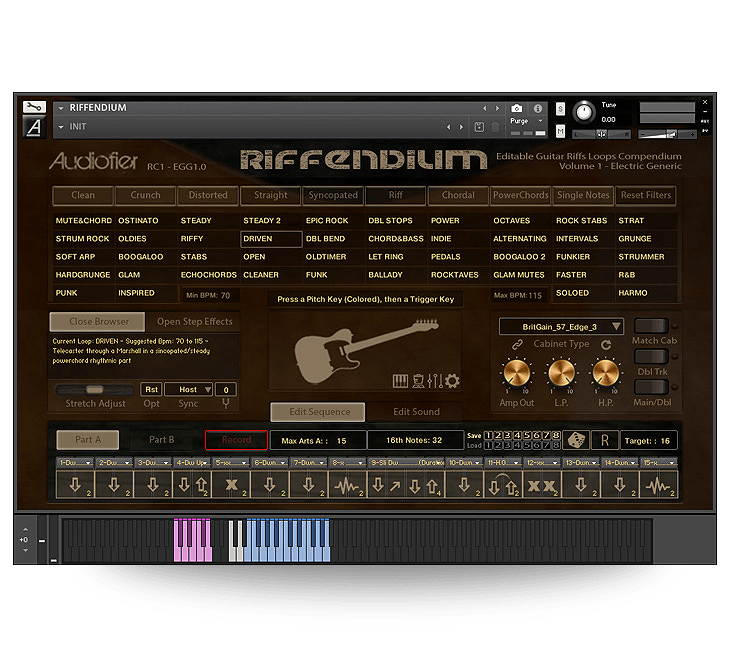
Task: Click the camera snapshot icon
Action: pos(516,108)
